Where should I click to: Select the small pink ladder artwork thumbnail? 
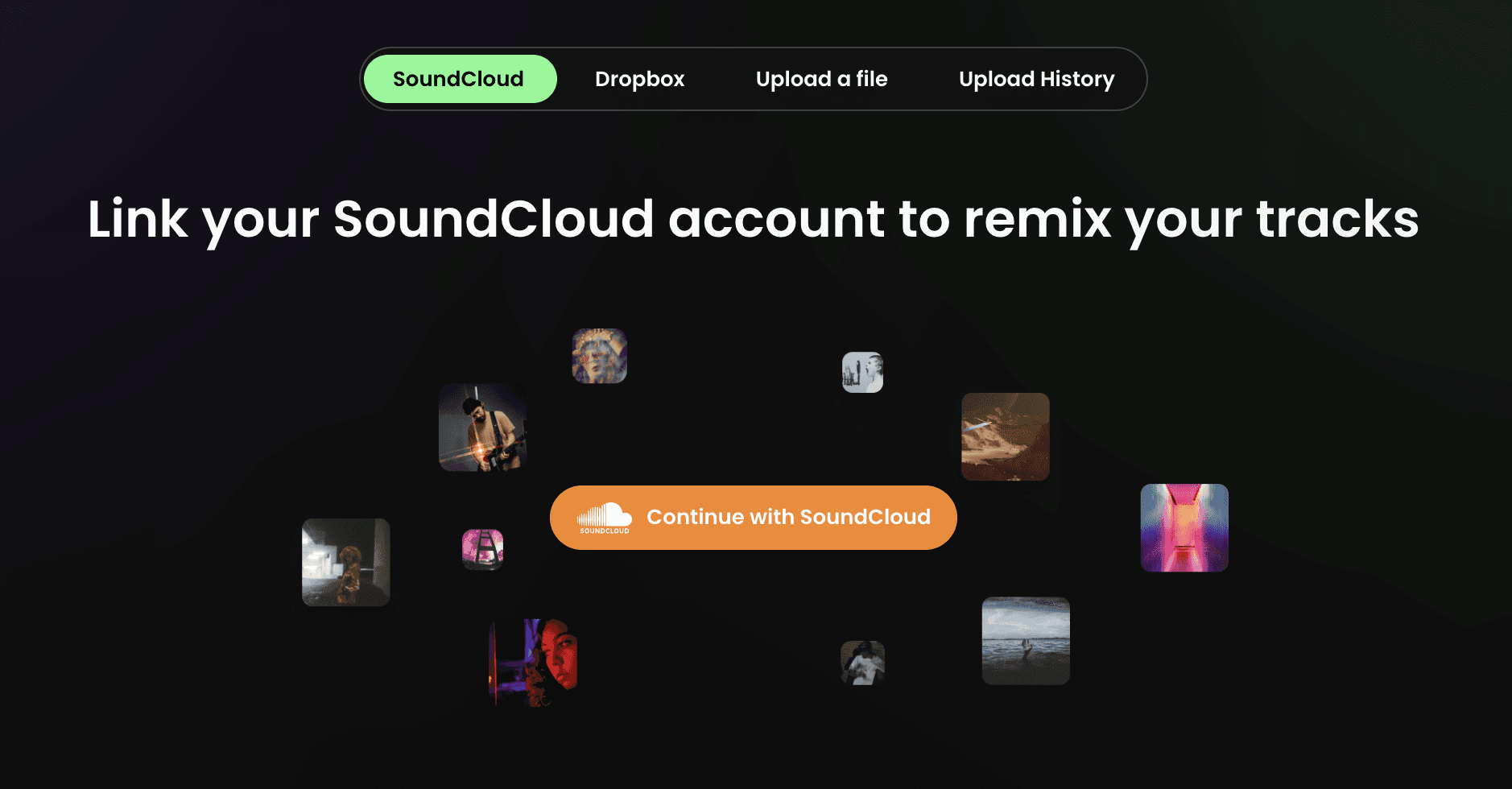click(482, 549)
